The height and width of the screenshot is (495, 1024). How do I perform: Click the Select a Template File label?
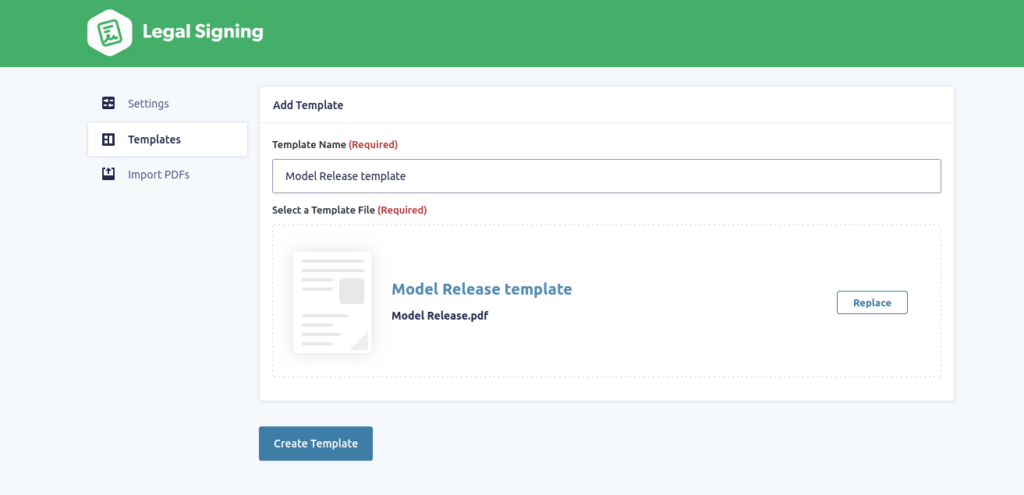349,210
